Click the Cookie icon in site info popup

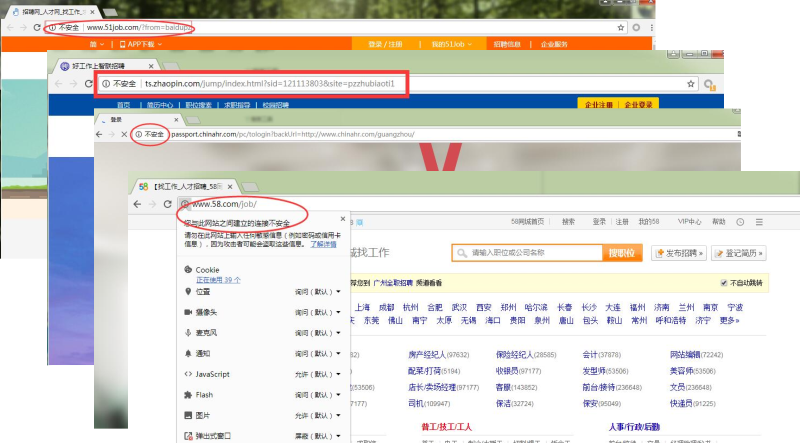coord(188,269)
